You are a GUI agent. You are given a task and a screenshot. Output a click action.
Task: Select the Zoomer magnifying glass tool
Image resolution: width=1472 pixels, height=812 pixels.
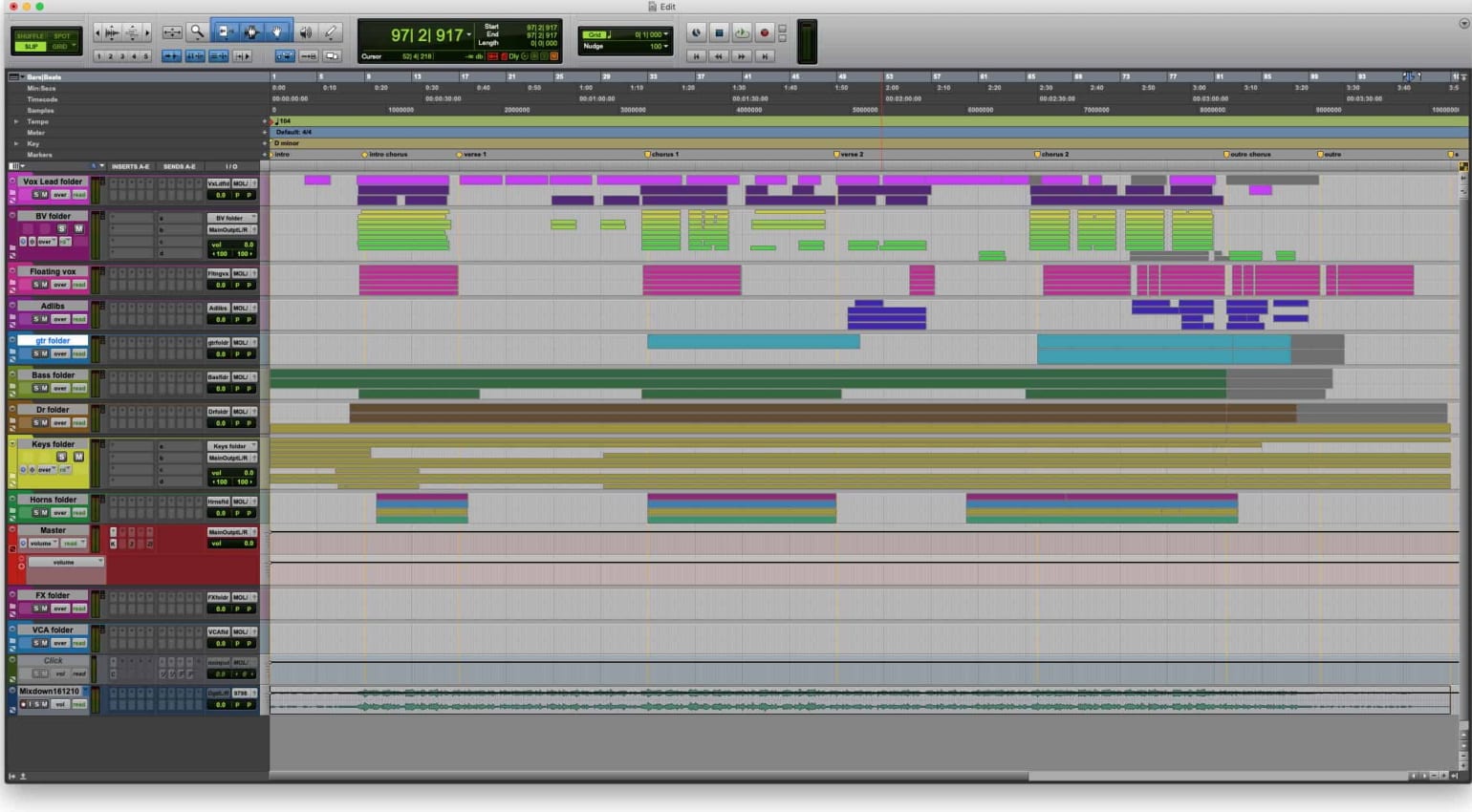click(197, 32)
